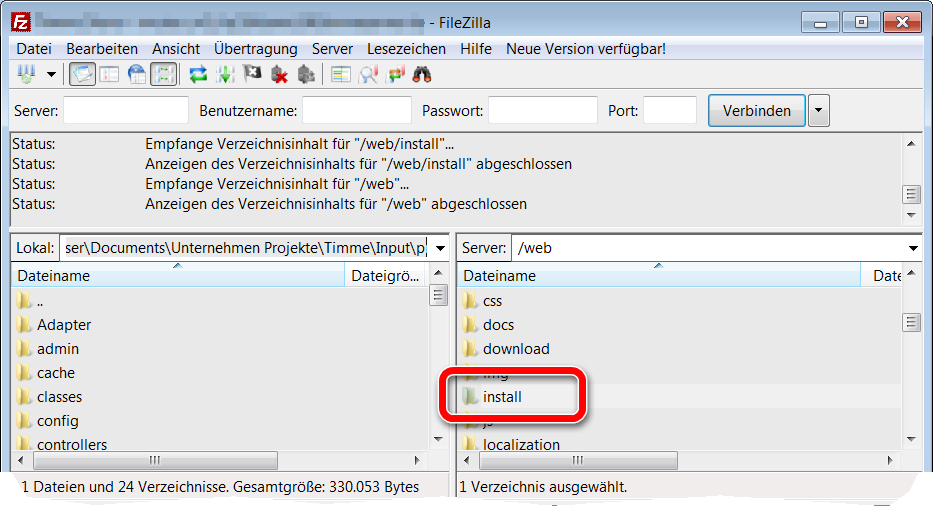Select the remote docs folder
This screenshot has height=509, width=933.
click(x=498, y=325)
